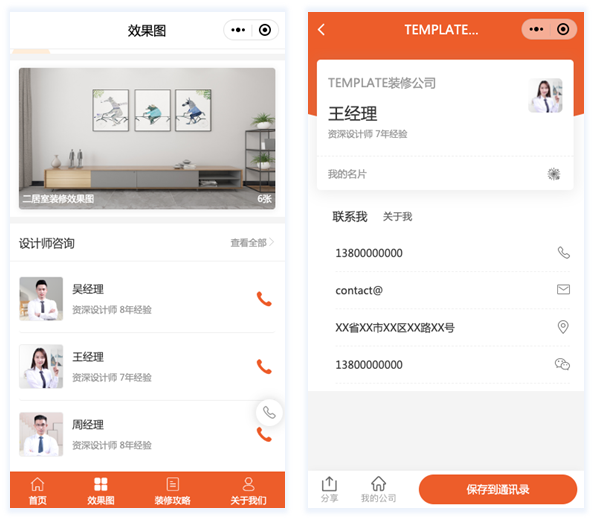Tap address XX省XX市XX区XX路XX号

pos(395,328)
